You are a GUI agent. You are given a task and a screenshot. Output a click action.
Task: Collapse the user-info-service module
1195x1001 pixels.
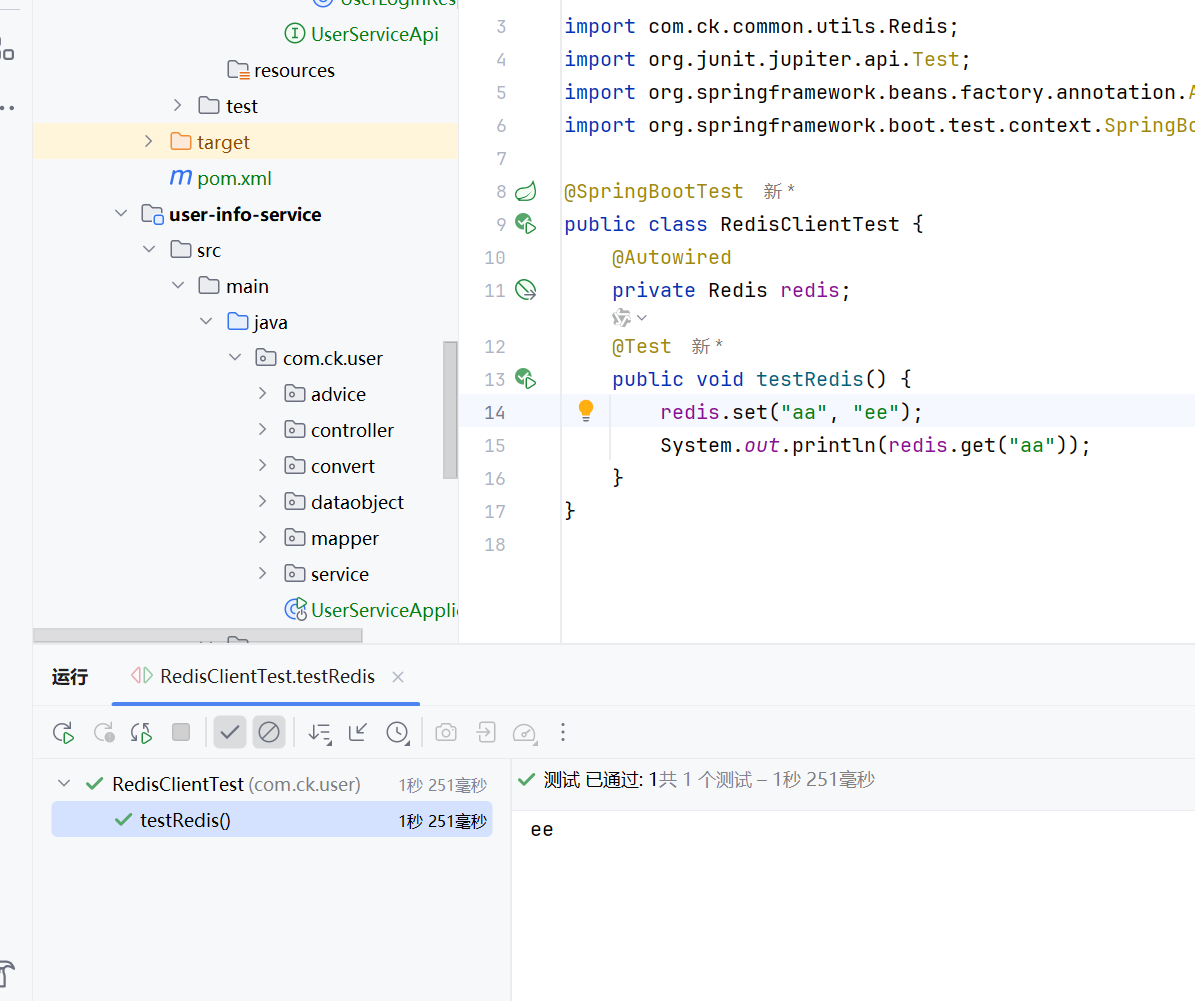coord(121,213)
